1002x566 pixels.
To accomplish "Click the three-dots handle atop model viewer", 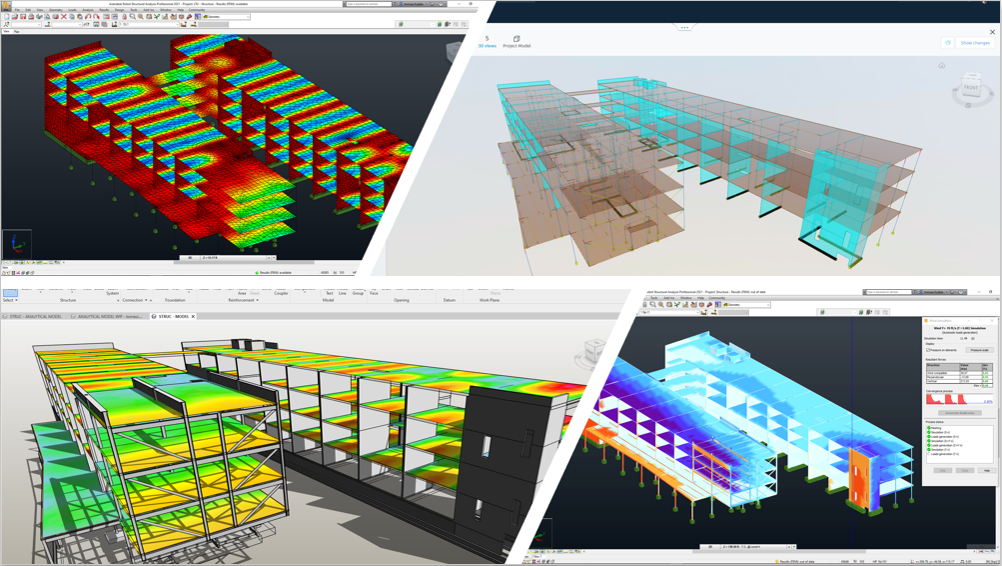I will coord(684,27).
